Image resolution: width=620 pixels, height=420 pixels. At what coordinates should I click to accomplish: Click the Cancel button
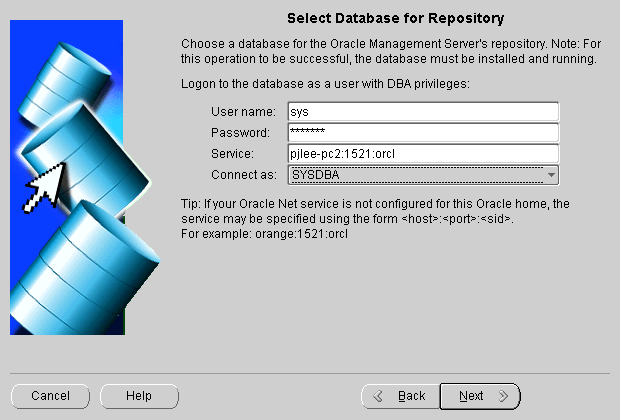(50, 396)
